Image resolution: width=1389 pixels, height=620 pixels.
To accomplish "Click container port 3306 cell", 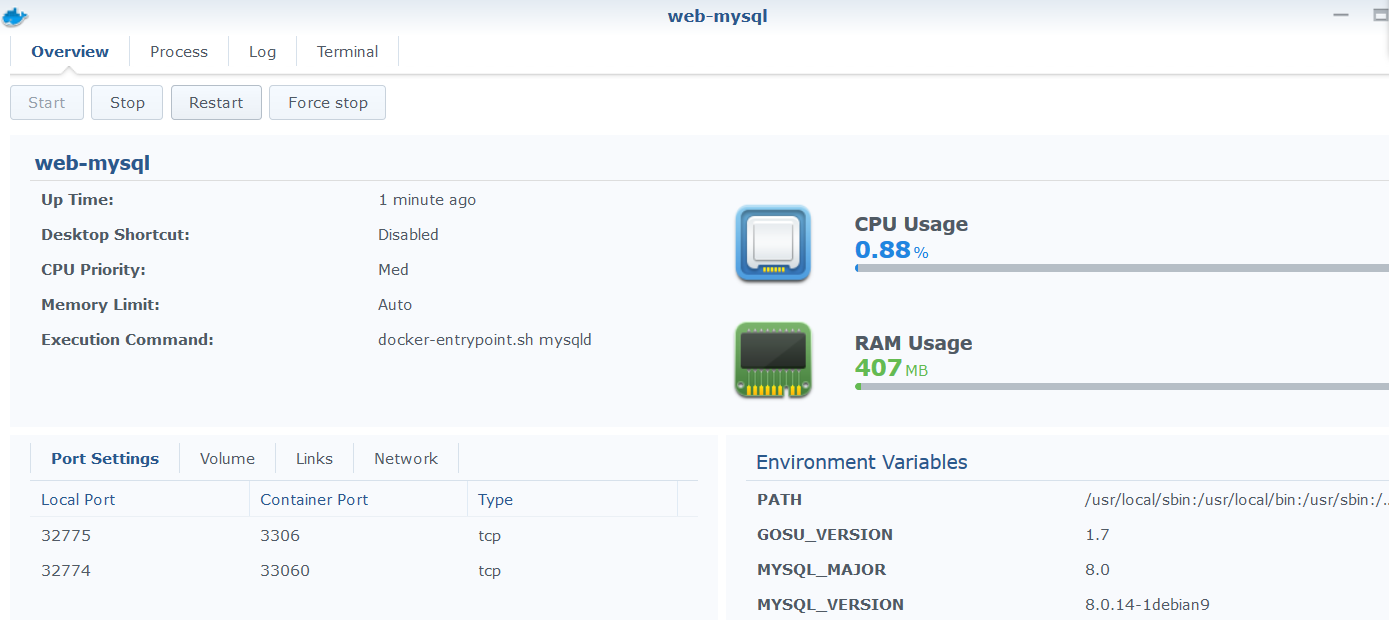I will (x=280, y=536).
